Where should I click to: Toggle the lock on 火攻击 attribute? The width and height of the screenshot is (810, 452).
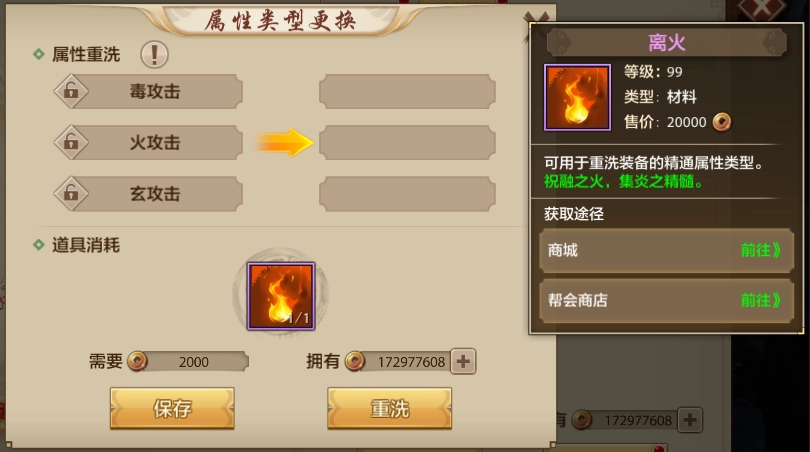tap(71, 142)
